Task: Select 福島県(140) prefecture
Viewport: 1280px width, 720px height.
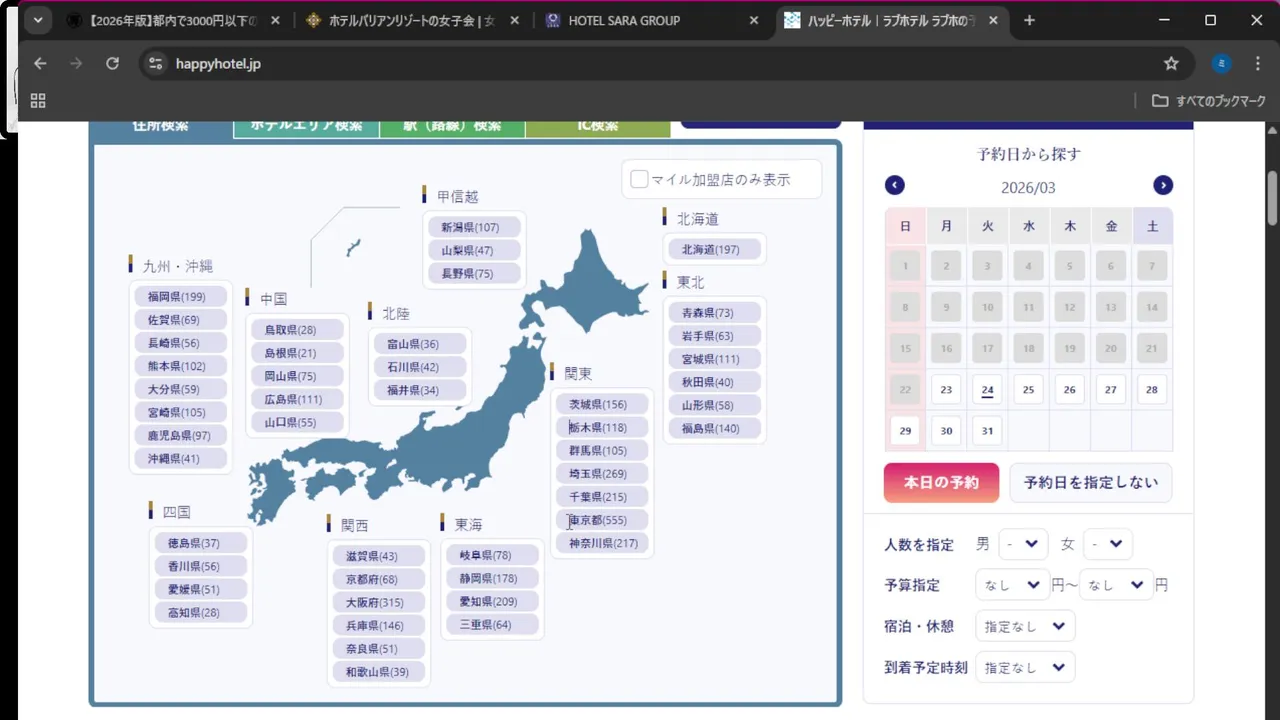Action: click(x=715, y=428)
